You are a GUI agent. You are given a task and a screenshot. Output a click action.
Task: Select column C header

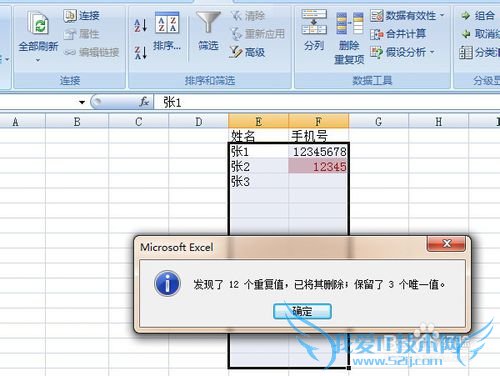tap(139, 122)
